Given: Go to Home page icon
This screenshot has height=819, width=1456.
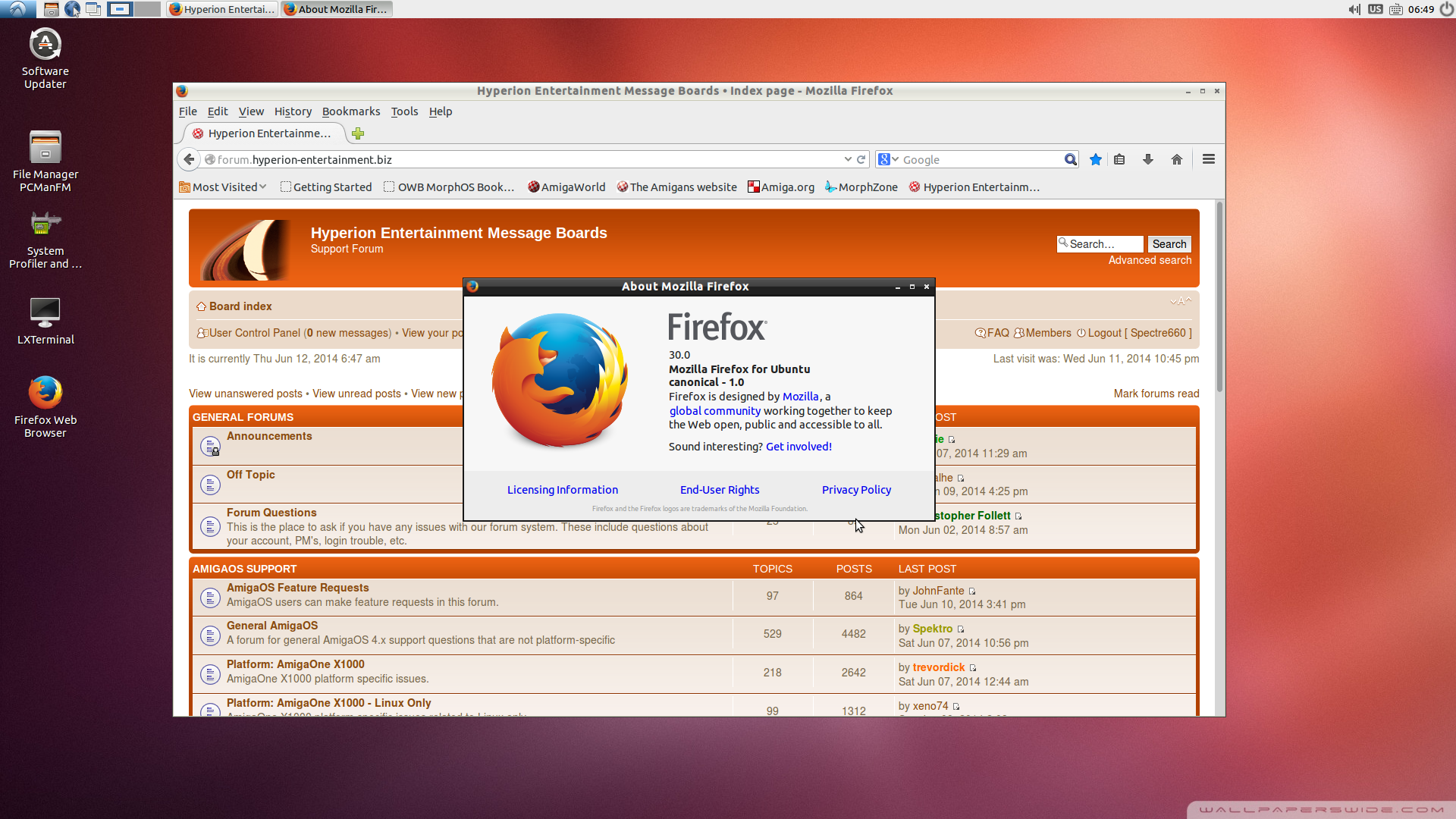Looking at the screenshot, I should [1176, 159].
